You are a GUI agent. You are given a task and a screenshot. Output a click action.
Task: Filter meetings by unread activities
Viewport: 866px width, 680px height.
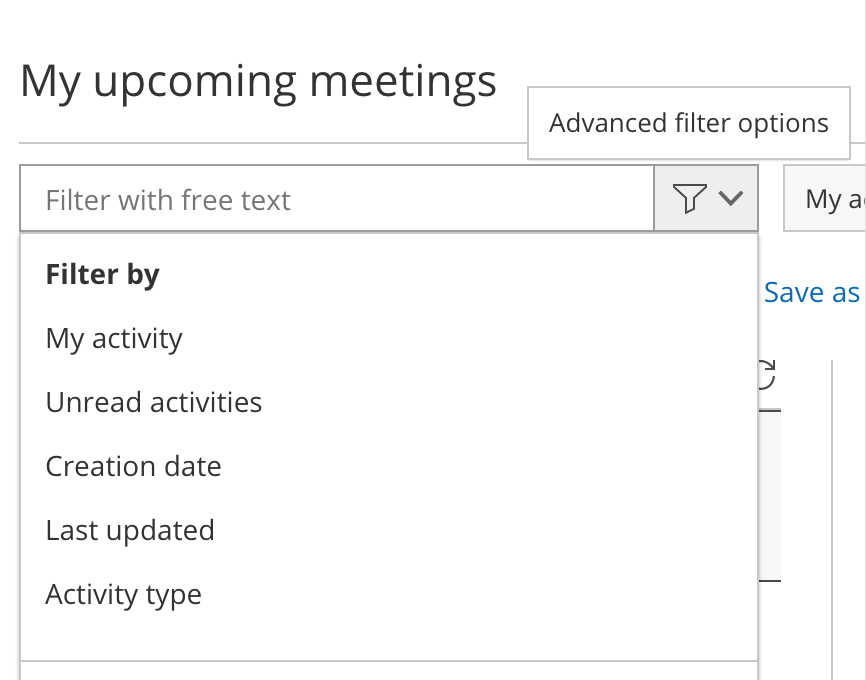(154, 402)
